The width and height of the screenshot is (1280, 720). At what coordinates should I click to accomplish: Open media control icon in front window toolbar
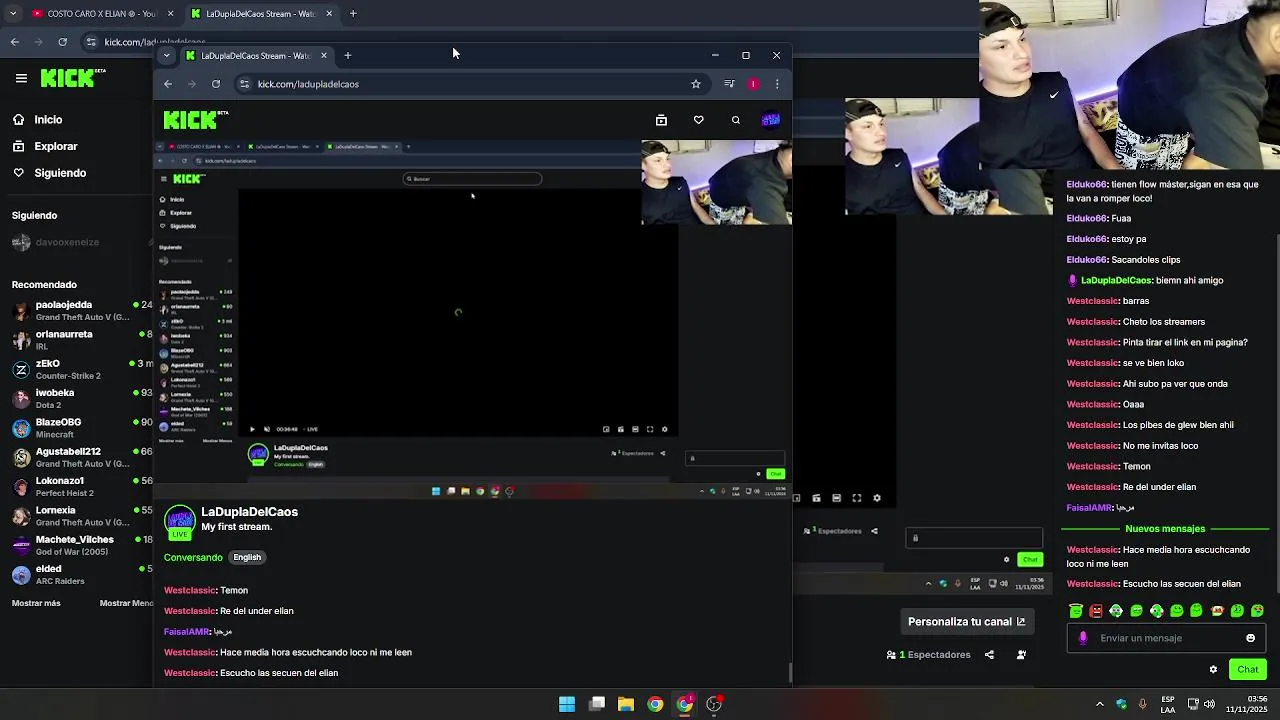pyautogui.click(x=729, y=84)
